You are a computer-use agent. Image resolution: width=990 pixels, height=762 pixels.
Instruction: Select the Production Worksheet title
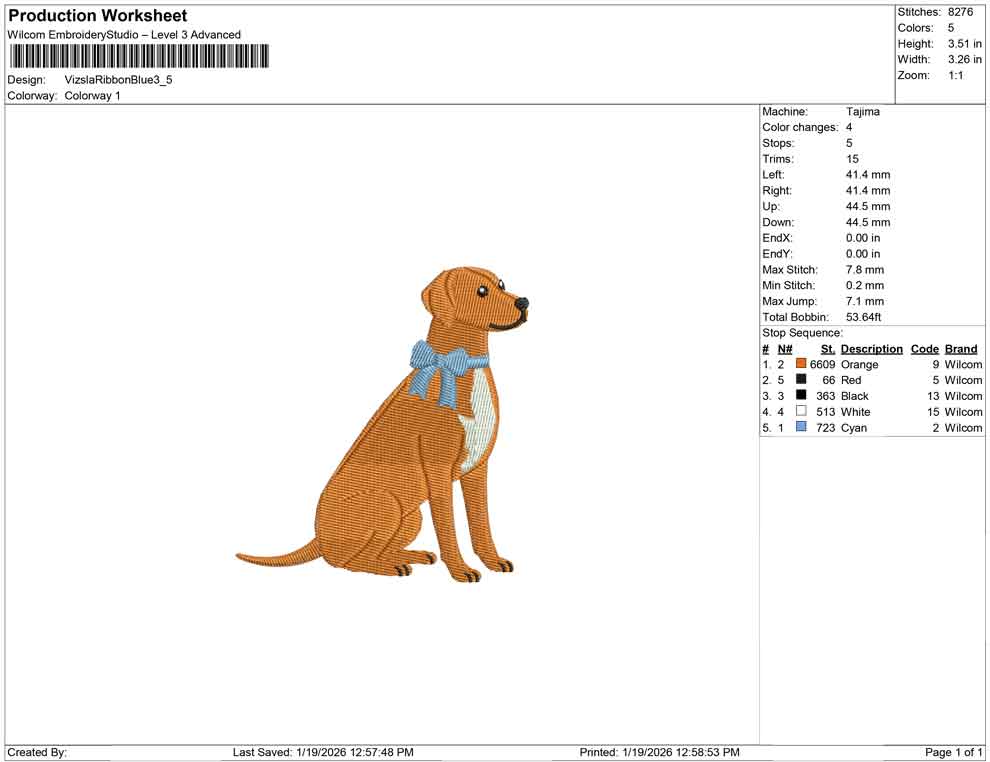pos(96,15)
